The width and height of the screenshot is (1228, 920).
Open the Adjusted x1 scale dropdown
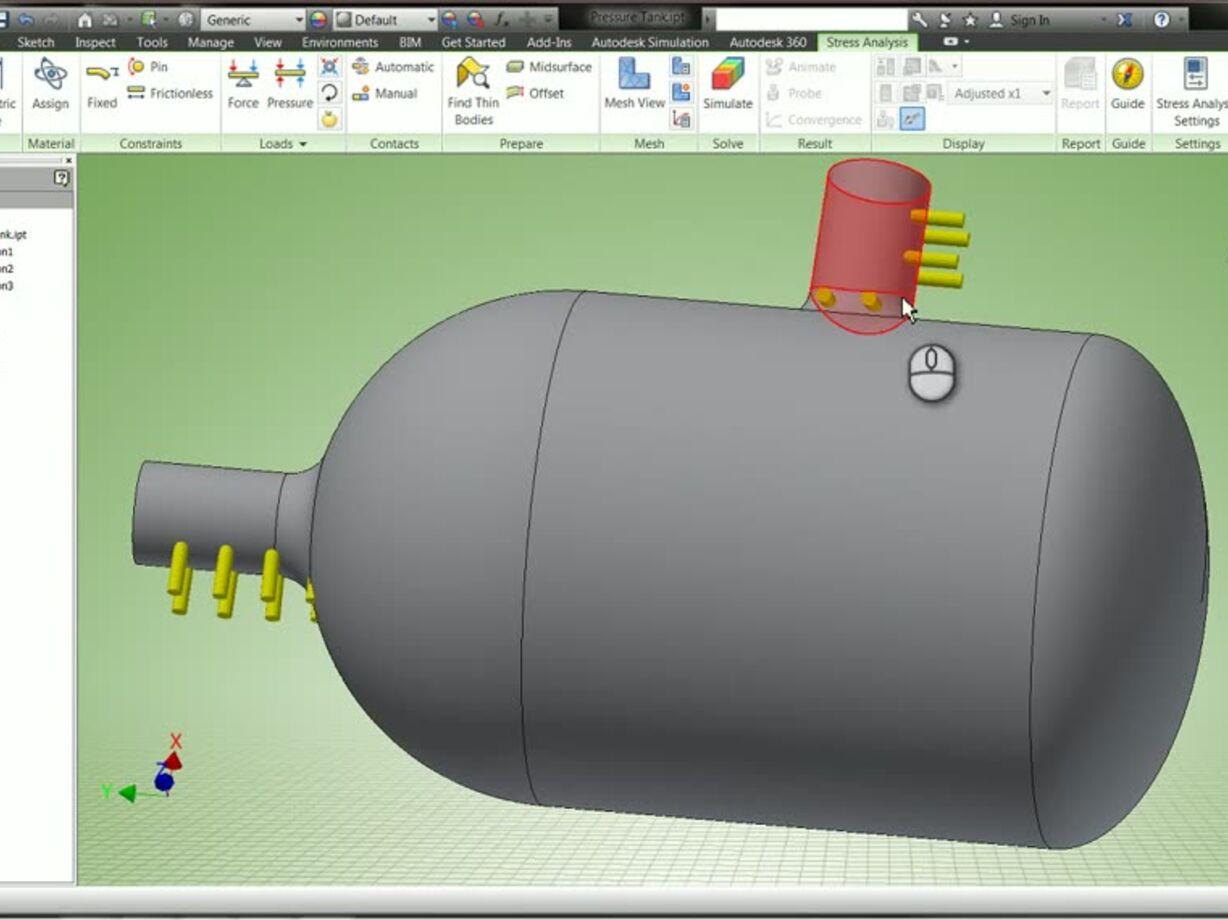[1048, 92]
